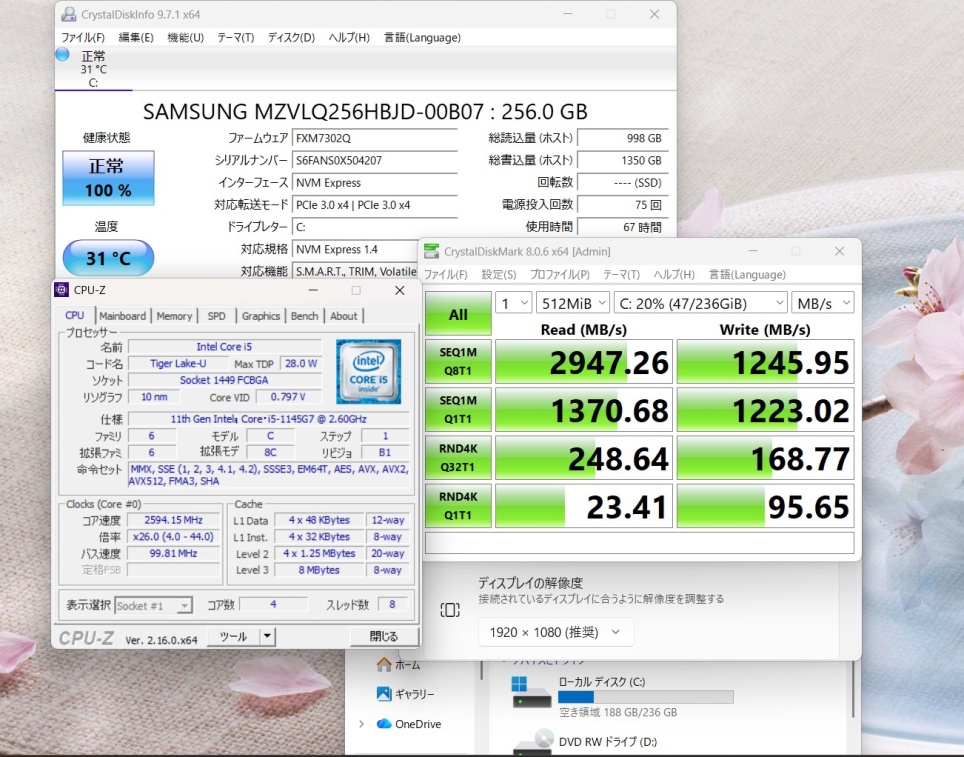Viewport: 964px width, 757px height.
Task: Click the empty status field under benchmark results
Action: 639,542
